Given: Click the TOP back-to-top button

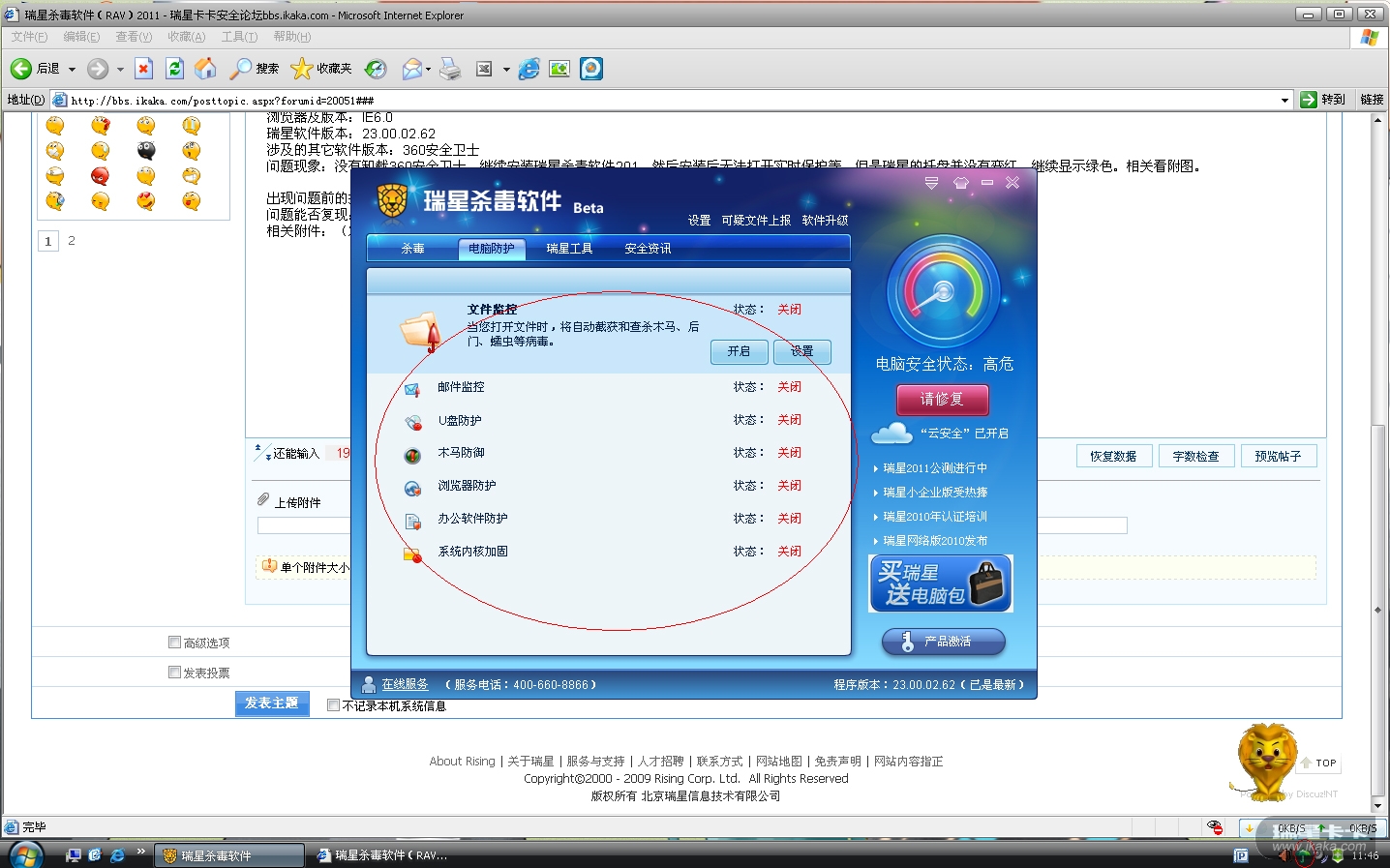Looking at the screenshot, I should point(1318,763).
